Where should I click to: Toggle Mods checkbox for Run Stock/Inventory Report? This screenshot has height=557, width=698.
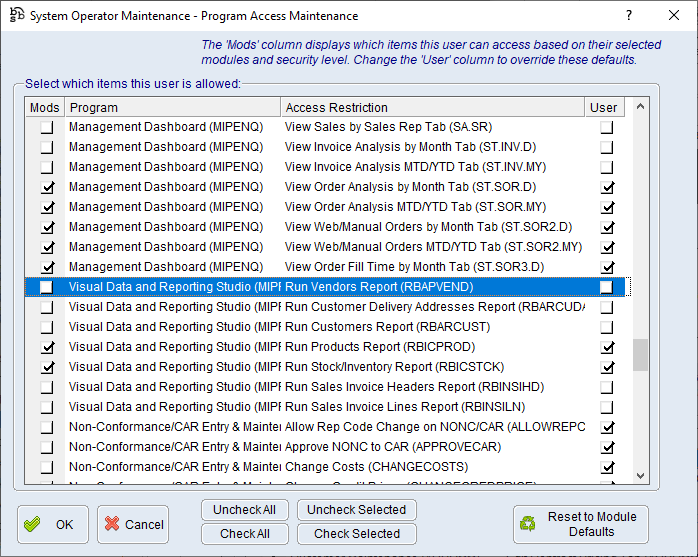click(46, 367)
